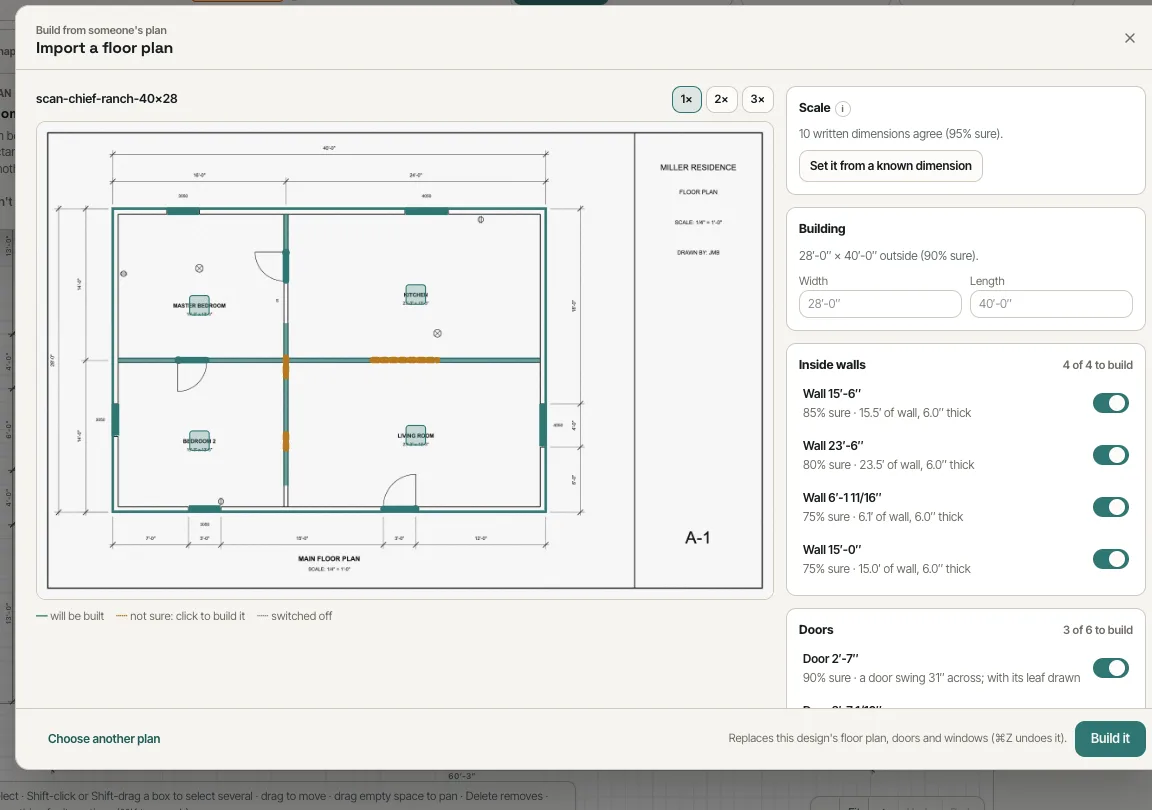Click the MILLER RESIDENCE title block text

coord(698,168)
